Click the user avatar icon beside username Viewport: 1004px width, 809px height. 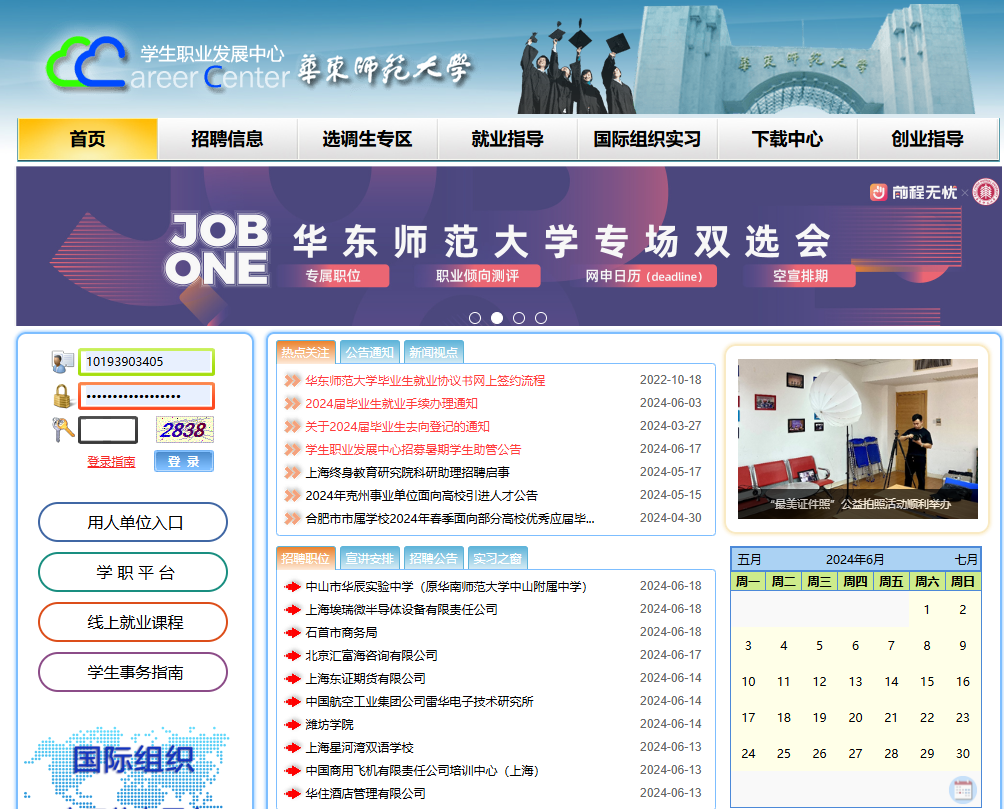point(63,362)
